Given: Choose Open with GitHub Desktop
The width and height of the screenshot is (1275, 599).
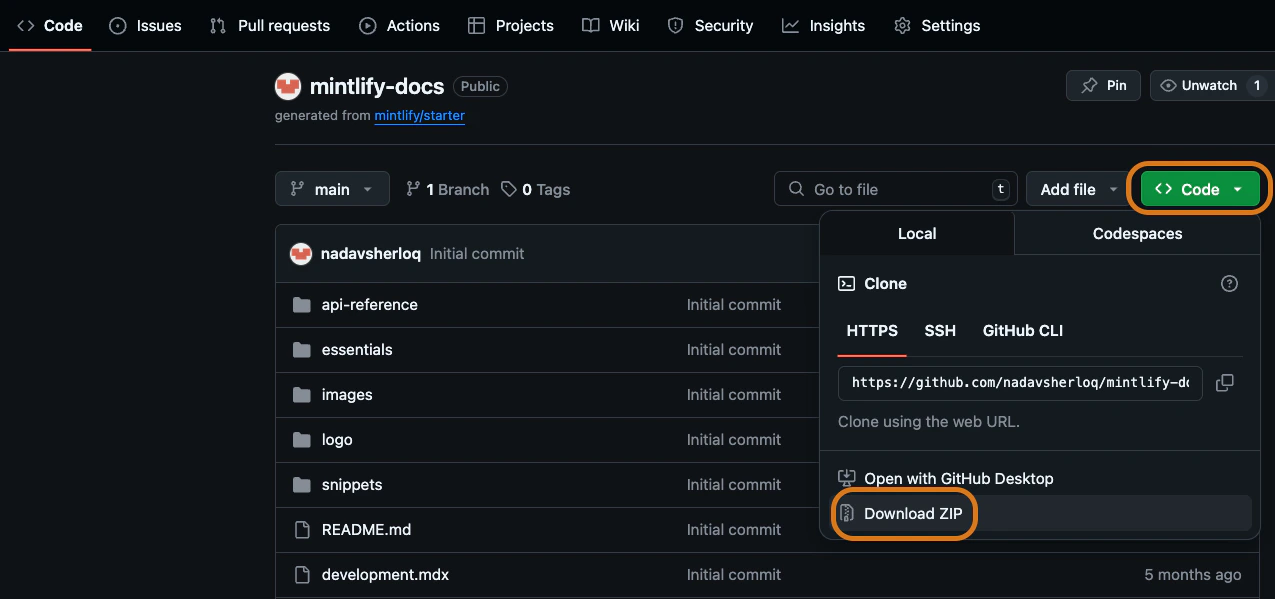Looking at the screenshot, I should [x=1041, y=479].
